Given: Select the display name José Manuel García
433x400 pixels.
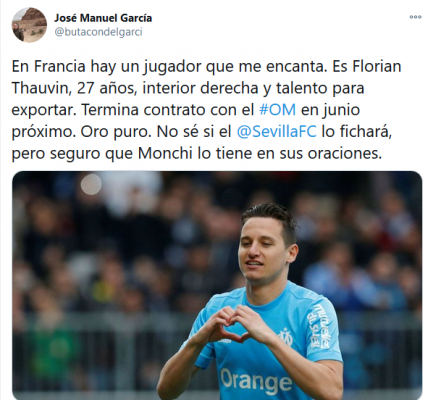Looking at the screenshot, I should pos(103,18).
